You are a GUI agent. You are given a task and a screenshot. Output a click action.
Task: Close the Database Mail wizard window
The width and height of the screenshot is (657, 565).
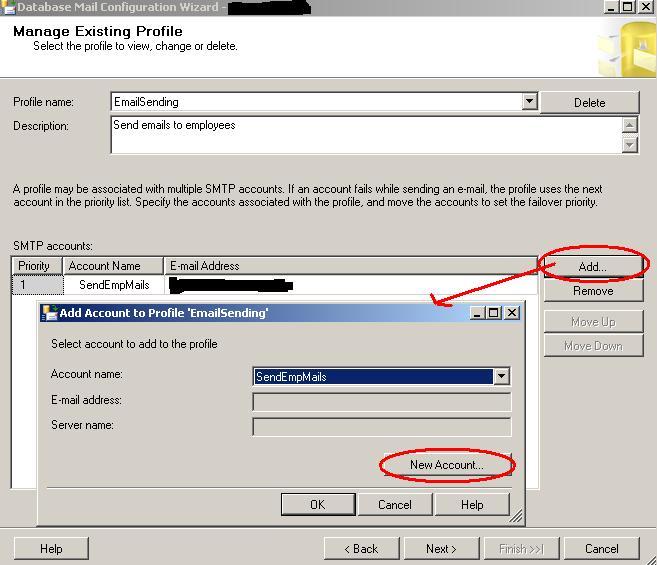click(647, 7)
